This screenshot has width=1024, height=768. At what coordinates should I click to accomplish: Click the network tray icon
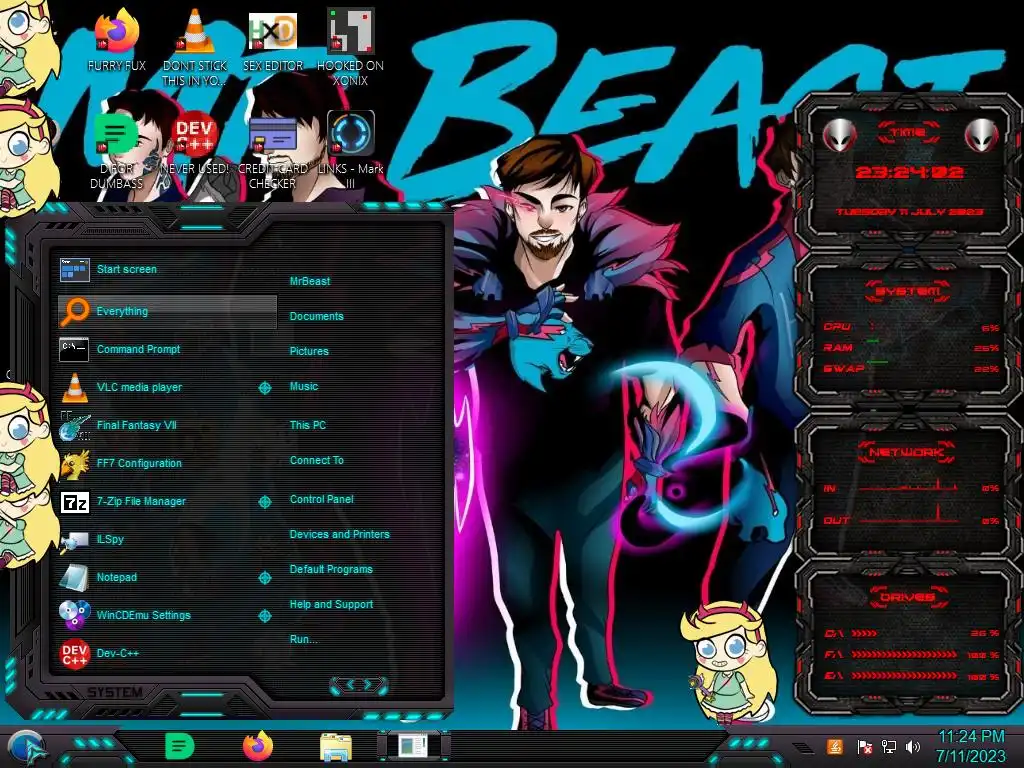click(889, 746)
